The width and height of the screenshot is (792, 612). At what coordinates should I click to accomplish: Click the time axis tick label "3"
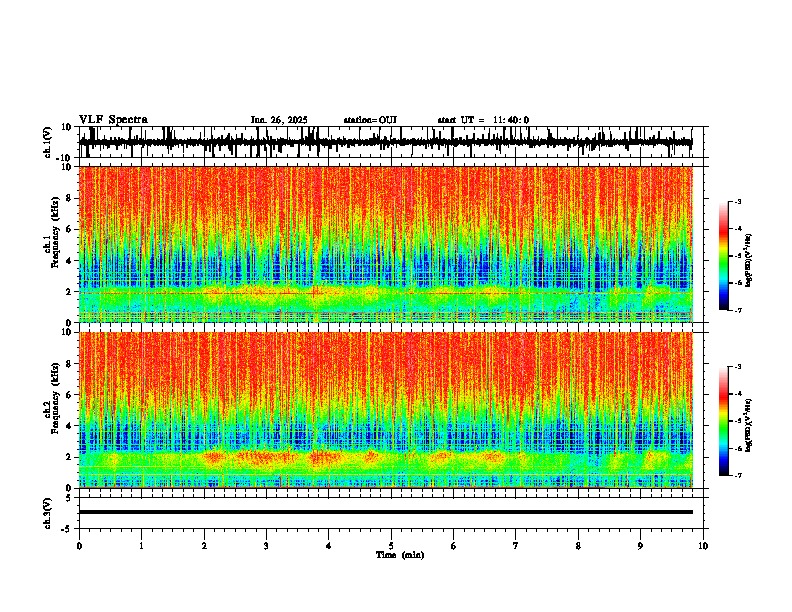point(266,546)
